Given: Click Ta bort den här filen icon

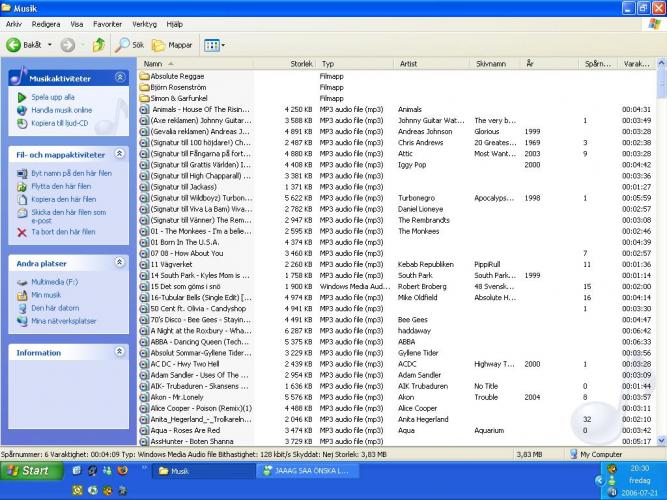Looking at the screenshot, I should 22,231.
